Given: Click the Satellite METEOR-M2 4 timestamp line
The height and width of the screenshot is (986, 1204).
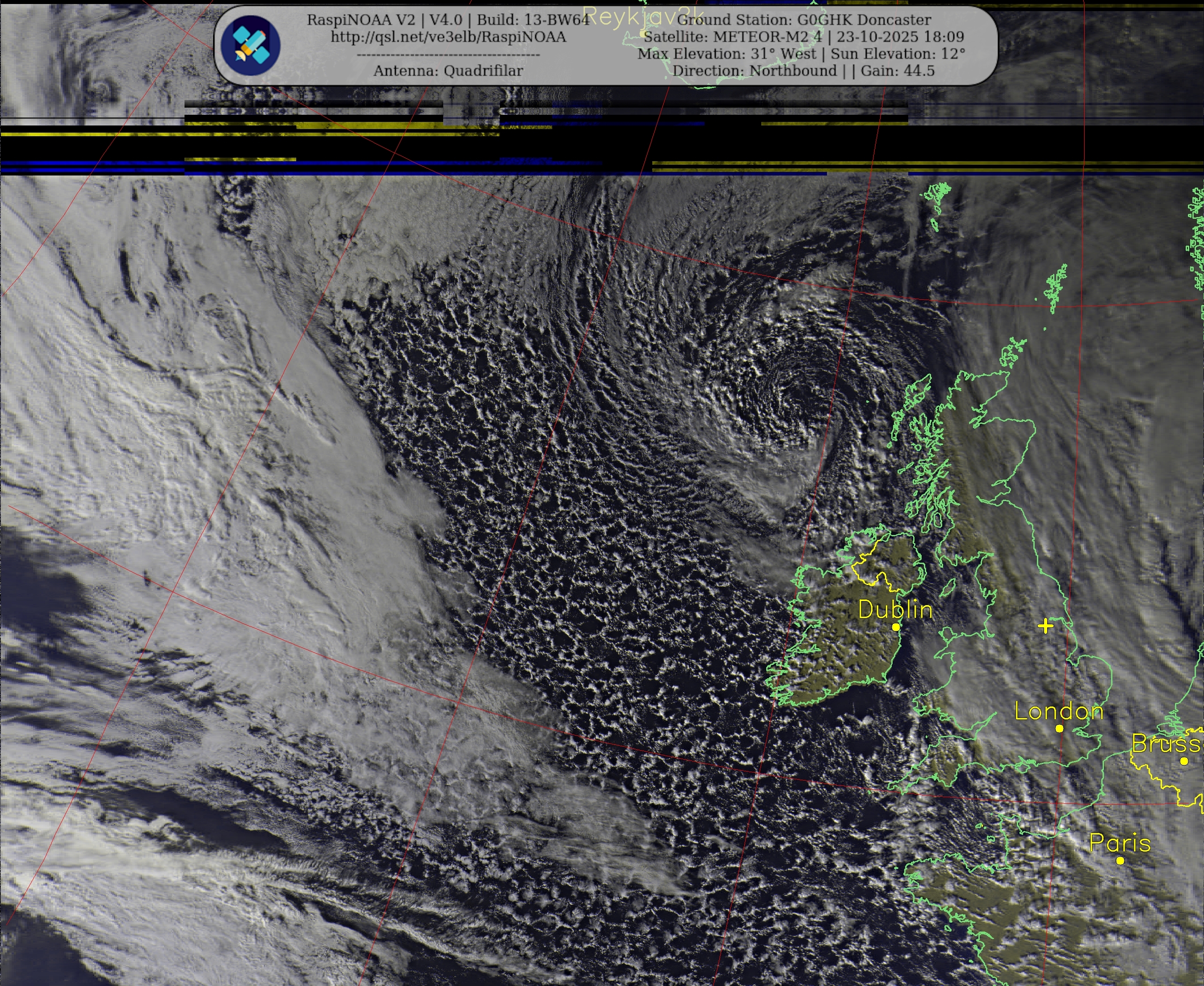Looking at the screenshot, I should (804, 37).
